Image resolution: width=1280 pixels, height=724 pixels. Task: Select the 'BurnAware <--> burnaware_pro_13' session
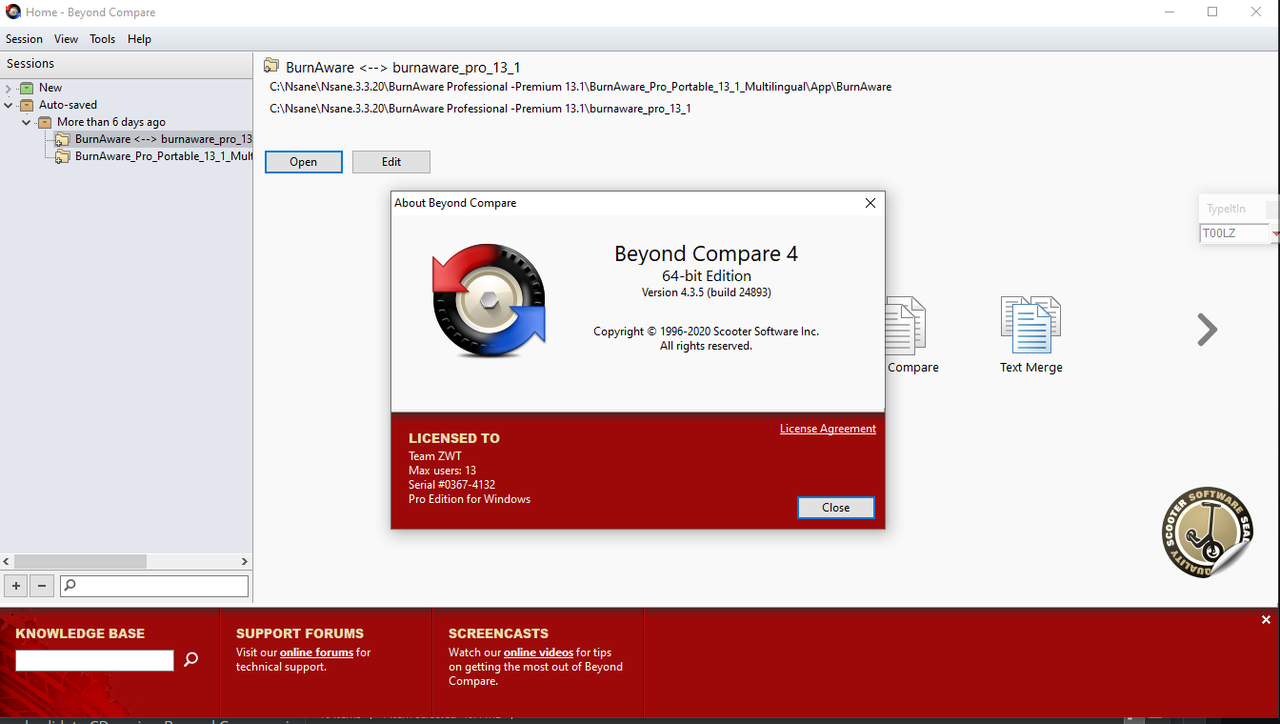tap(163, 139)
